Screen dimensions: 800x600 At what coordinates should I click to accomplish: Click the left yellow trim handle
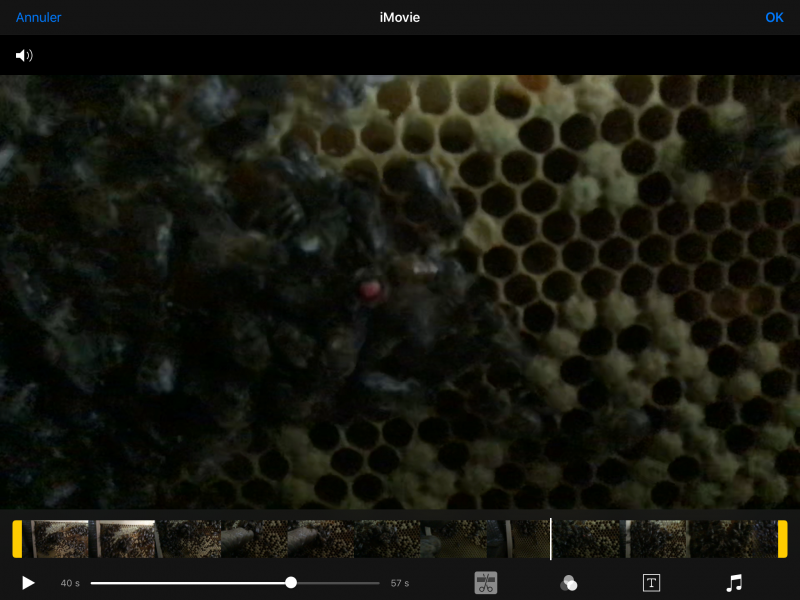(17, 539)
